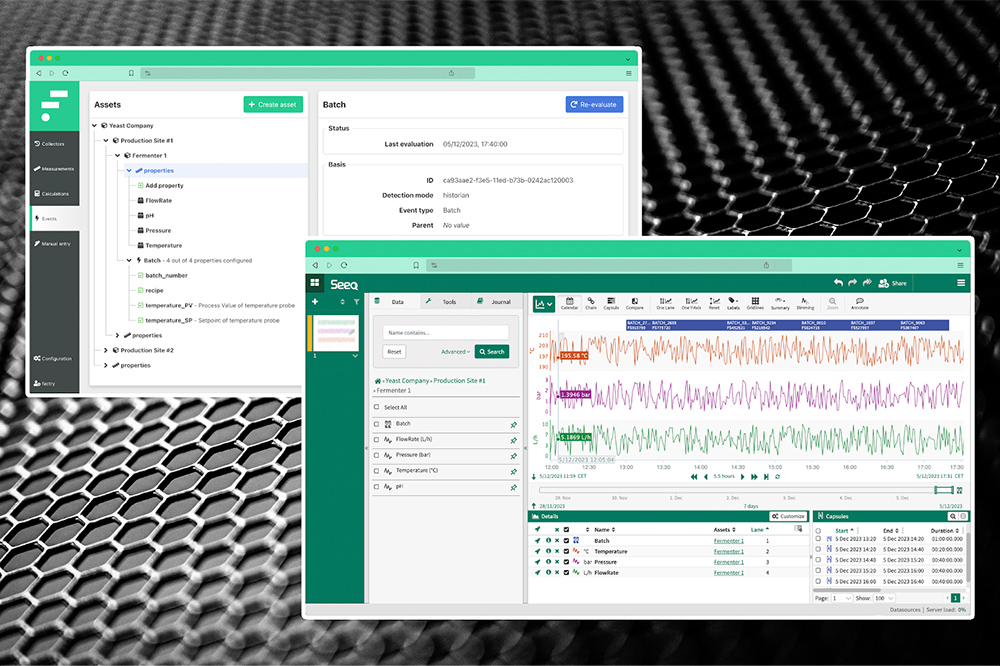Screen dimensions: 1000x666
Task: Switch to the Tools tab
Action: (446, 302)
